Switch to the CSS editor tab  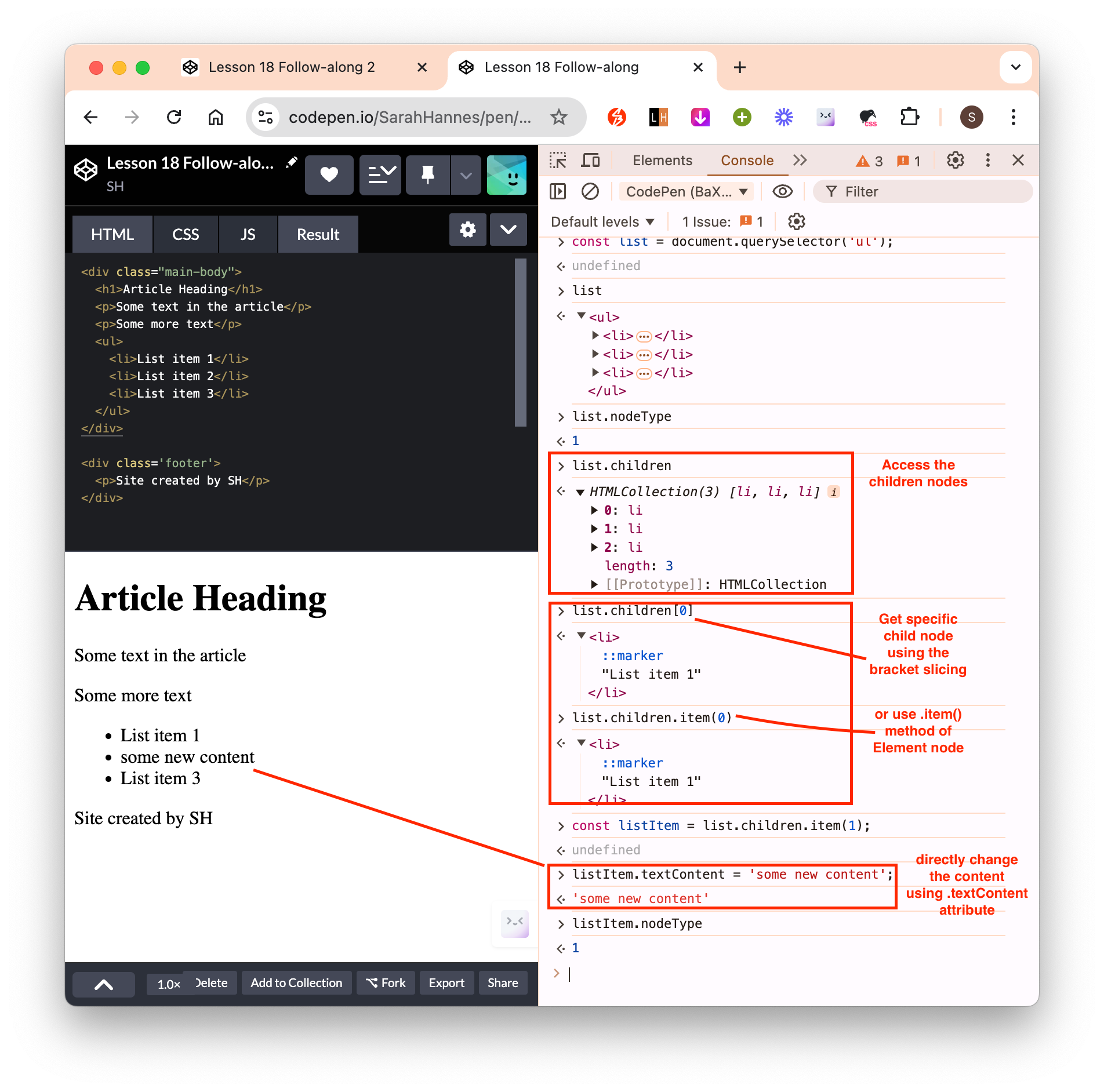(x=186, y=235)
